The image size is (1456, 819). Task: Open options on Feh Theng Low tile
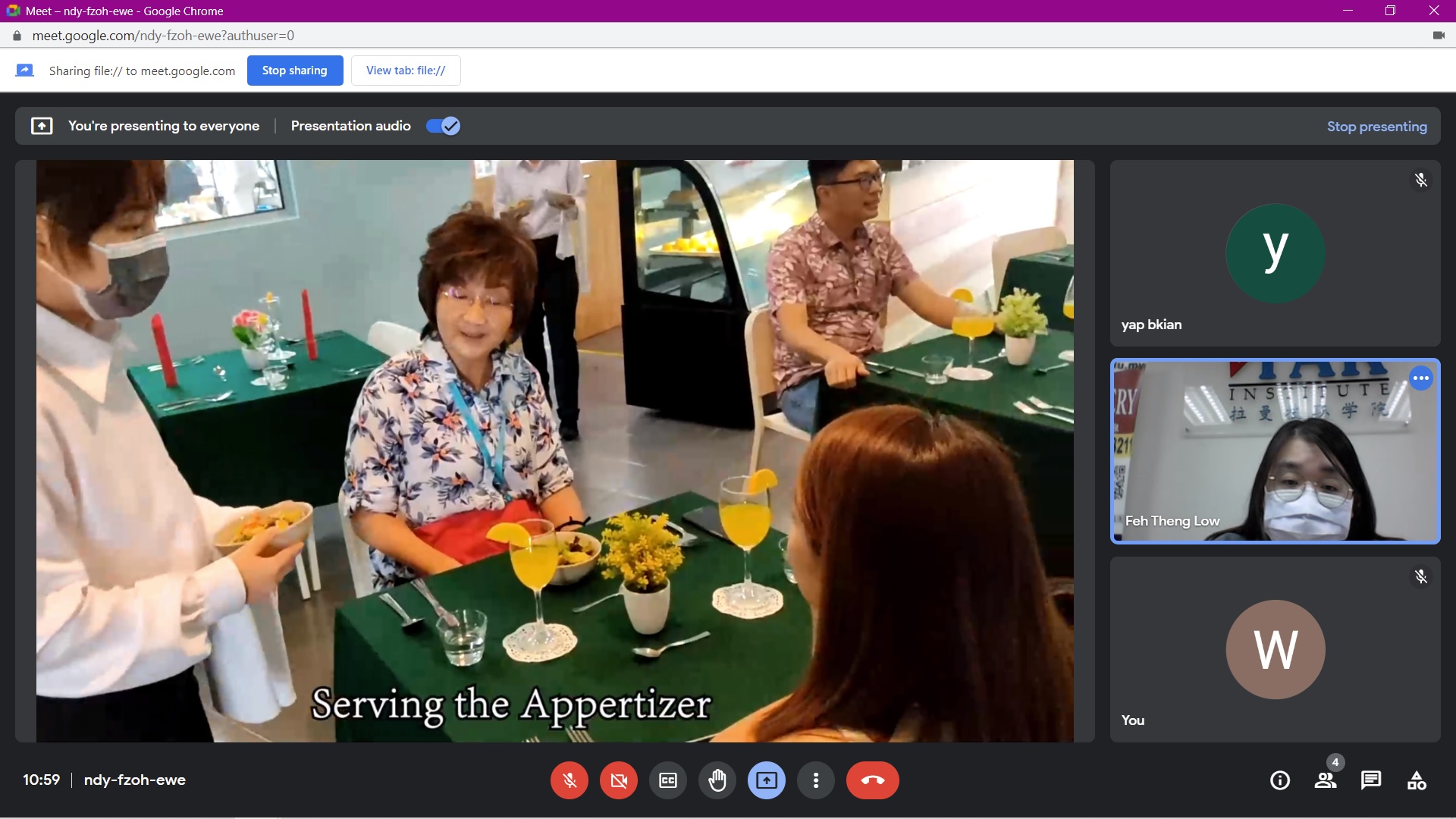(1421, 378)
